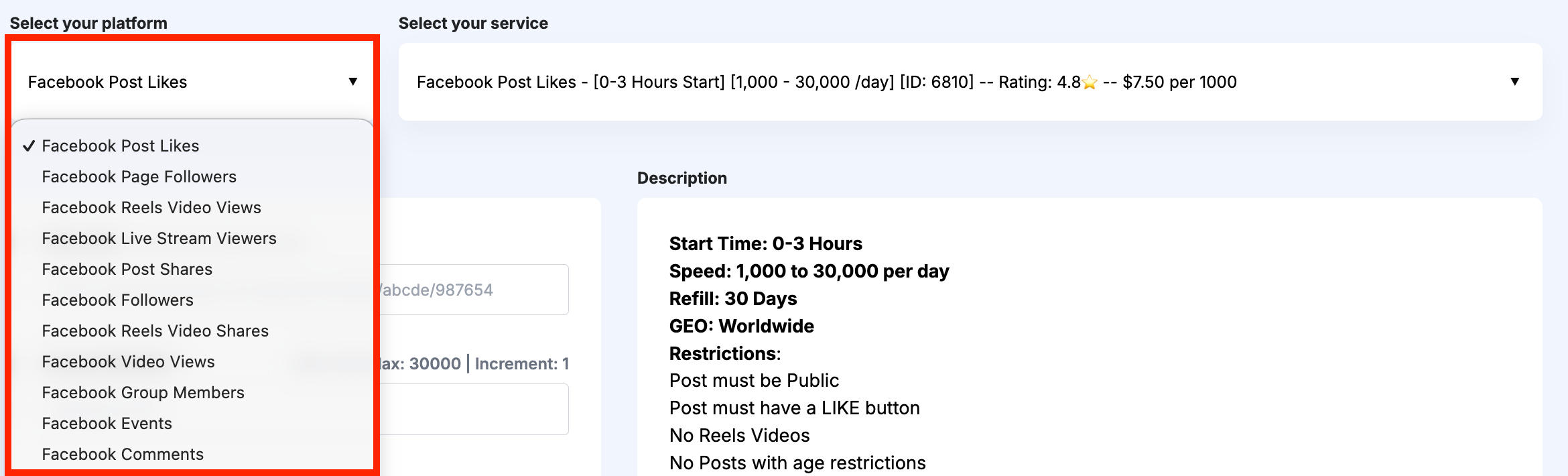This screenshot has height=476, width=1568.
Task: Open the service dropdown arrow
Action: click(1514, 82)
